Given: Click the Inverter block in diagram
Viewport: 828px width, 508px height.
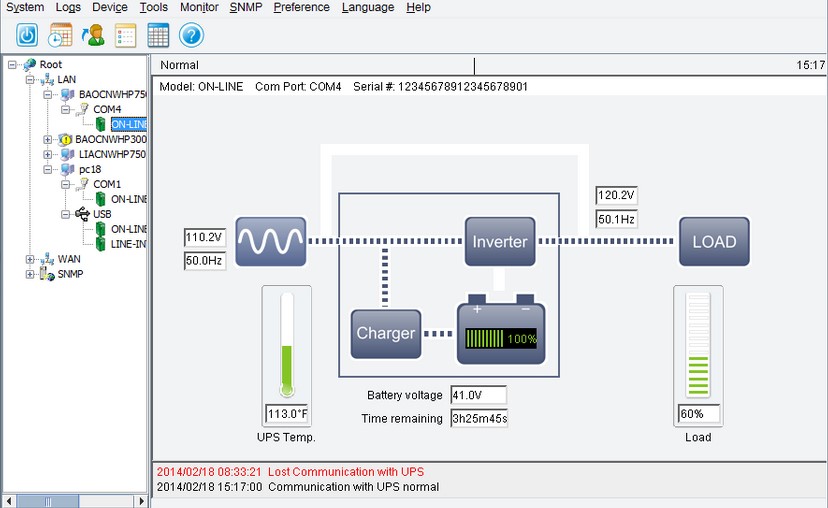Looking at the screenshot, I should (x=500, y=241).
